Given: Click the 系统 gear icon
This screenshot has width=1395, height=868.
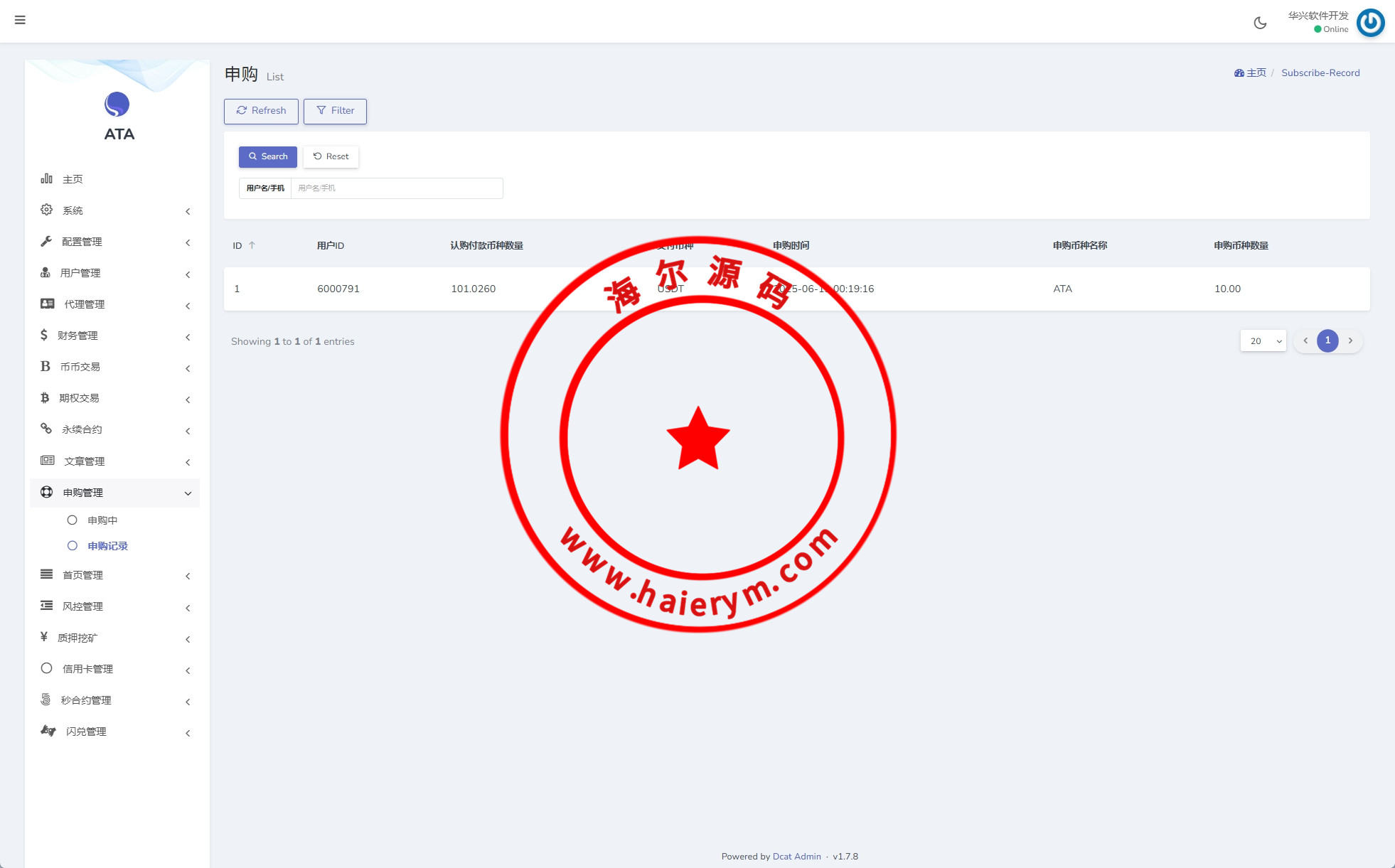Looking at the screenshot, I should (47, 210).
